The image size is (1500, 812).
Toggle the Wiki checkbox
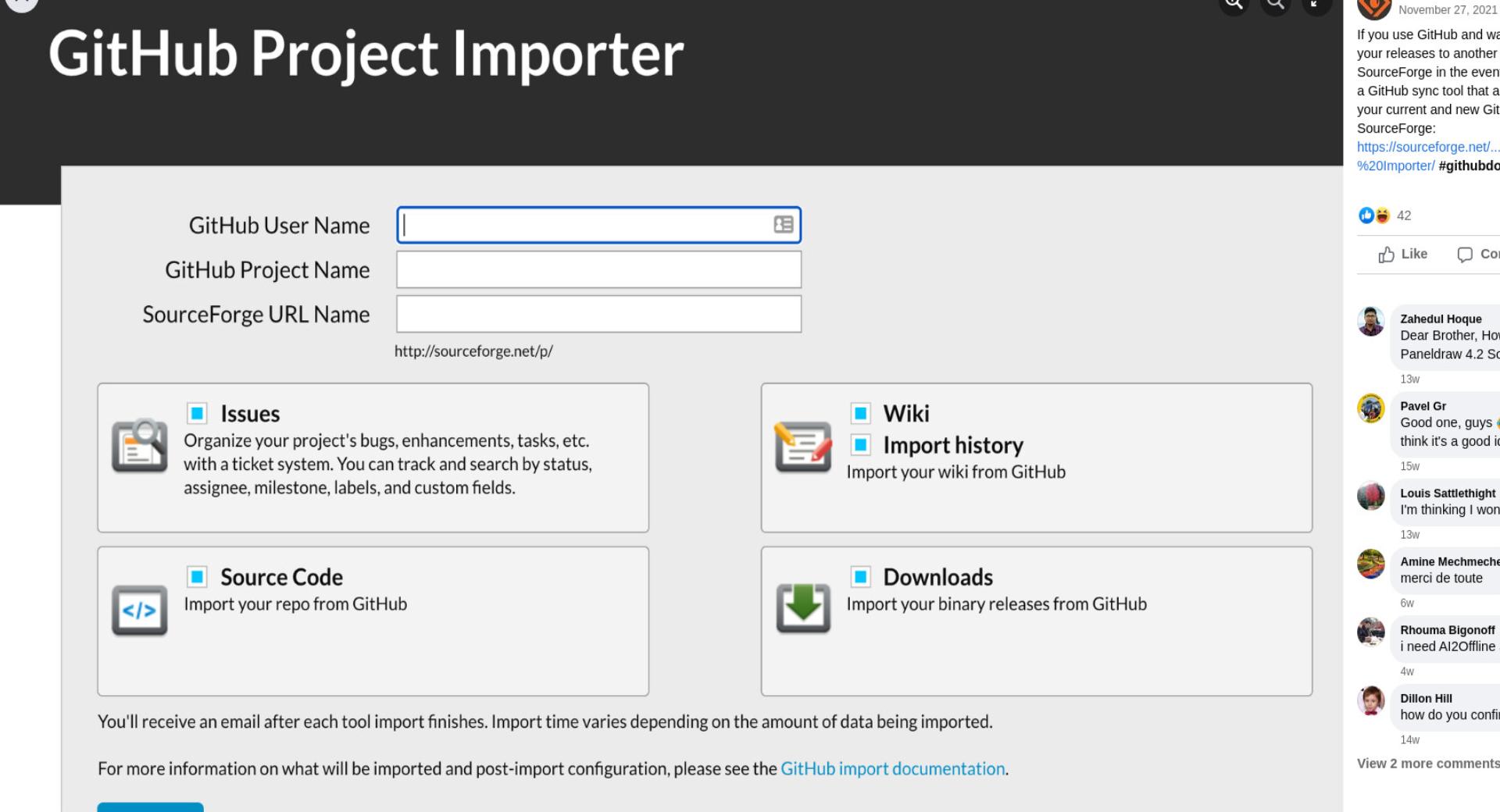[x=860, y=413]
